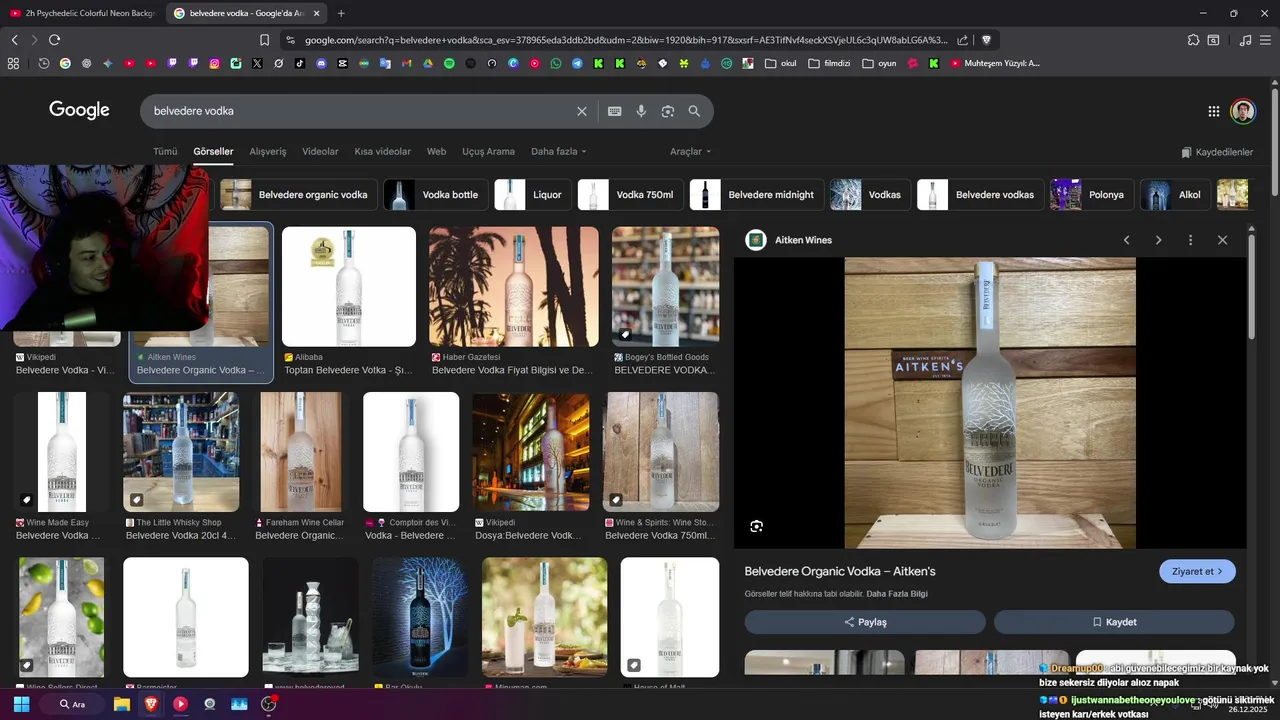Open three-dot options in image preview panel

coord(1190,240)
